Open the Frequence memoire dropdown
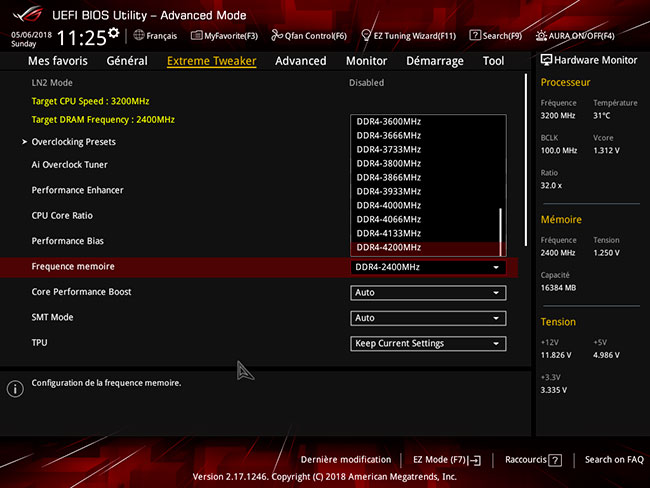Image resolution: width=650 pixels, height=488 pixels. point(428,267)
